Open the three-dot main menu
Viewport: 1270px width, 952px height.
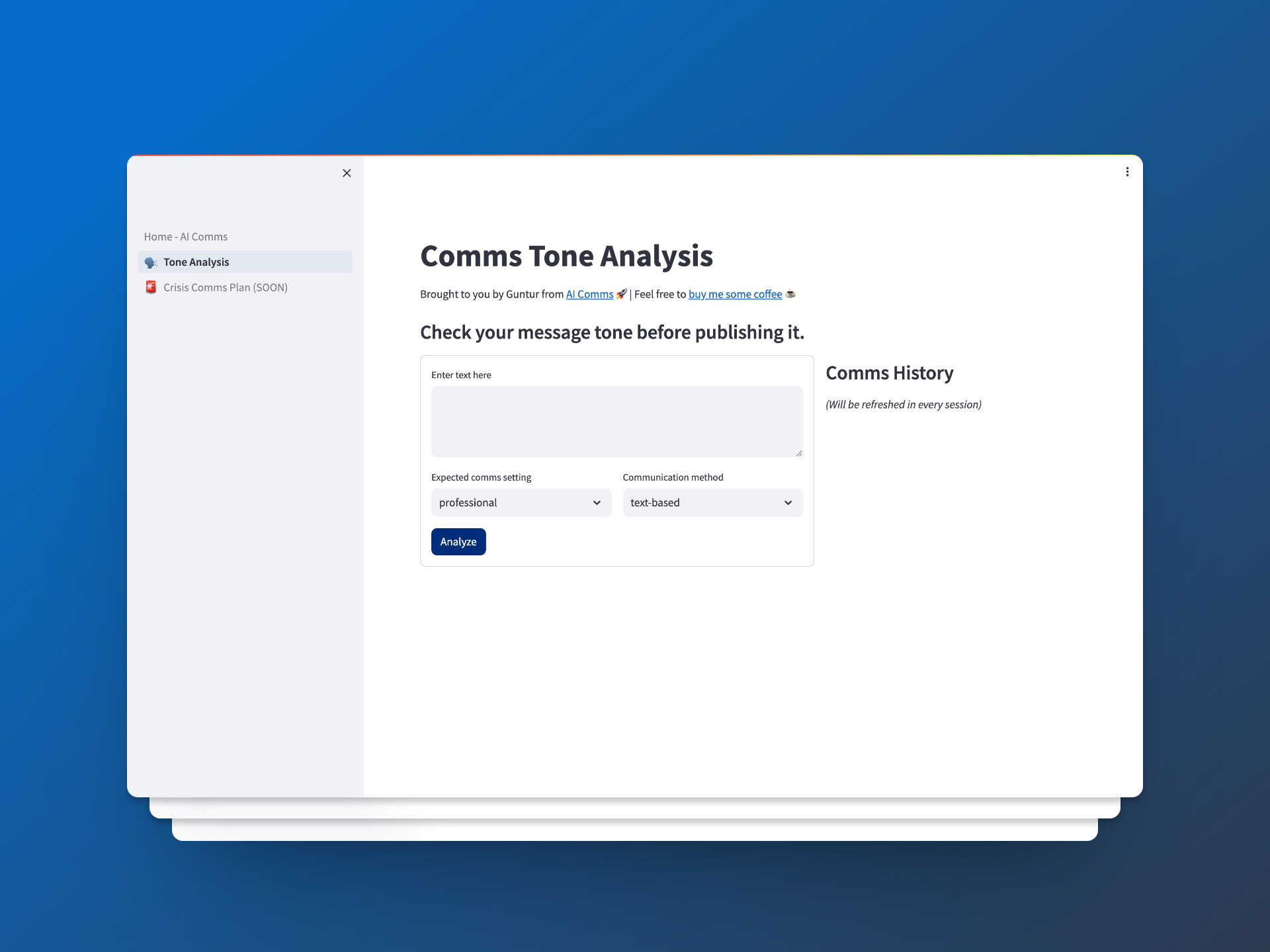(1127, 172)
